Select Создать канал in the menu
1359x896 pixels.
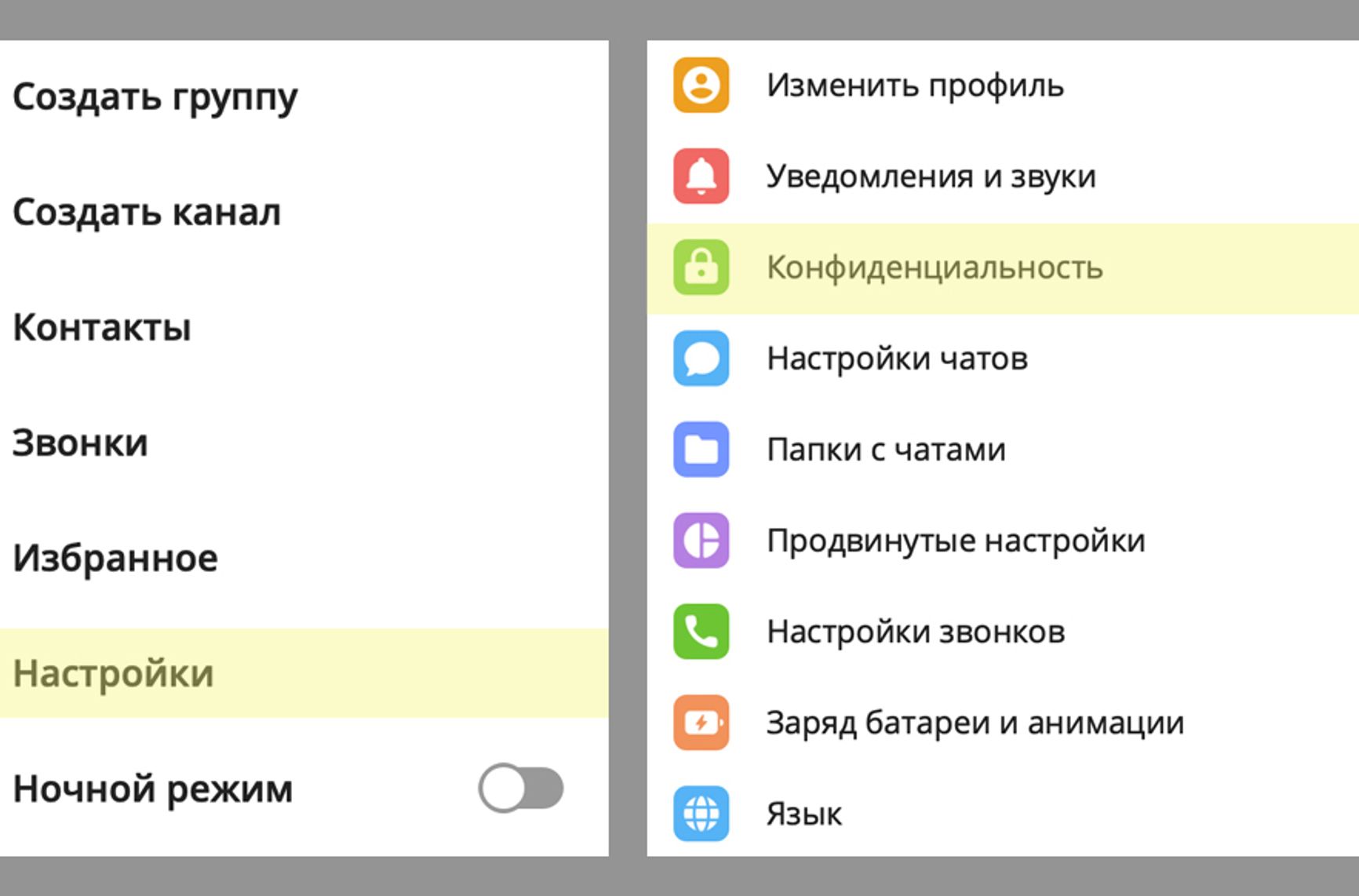tap(147, 213)
